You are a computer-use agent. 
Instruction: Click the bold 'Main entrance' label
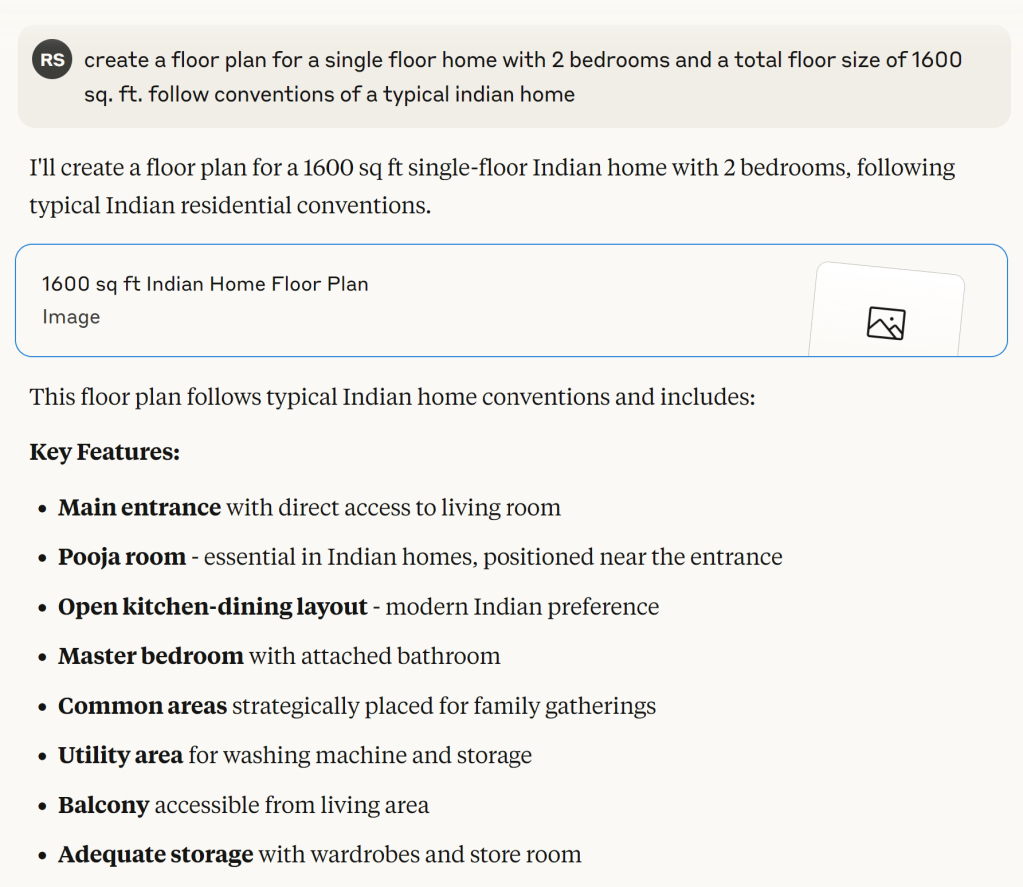[139, 507]
